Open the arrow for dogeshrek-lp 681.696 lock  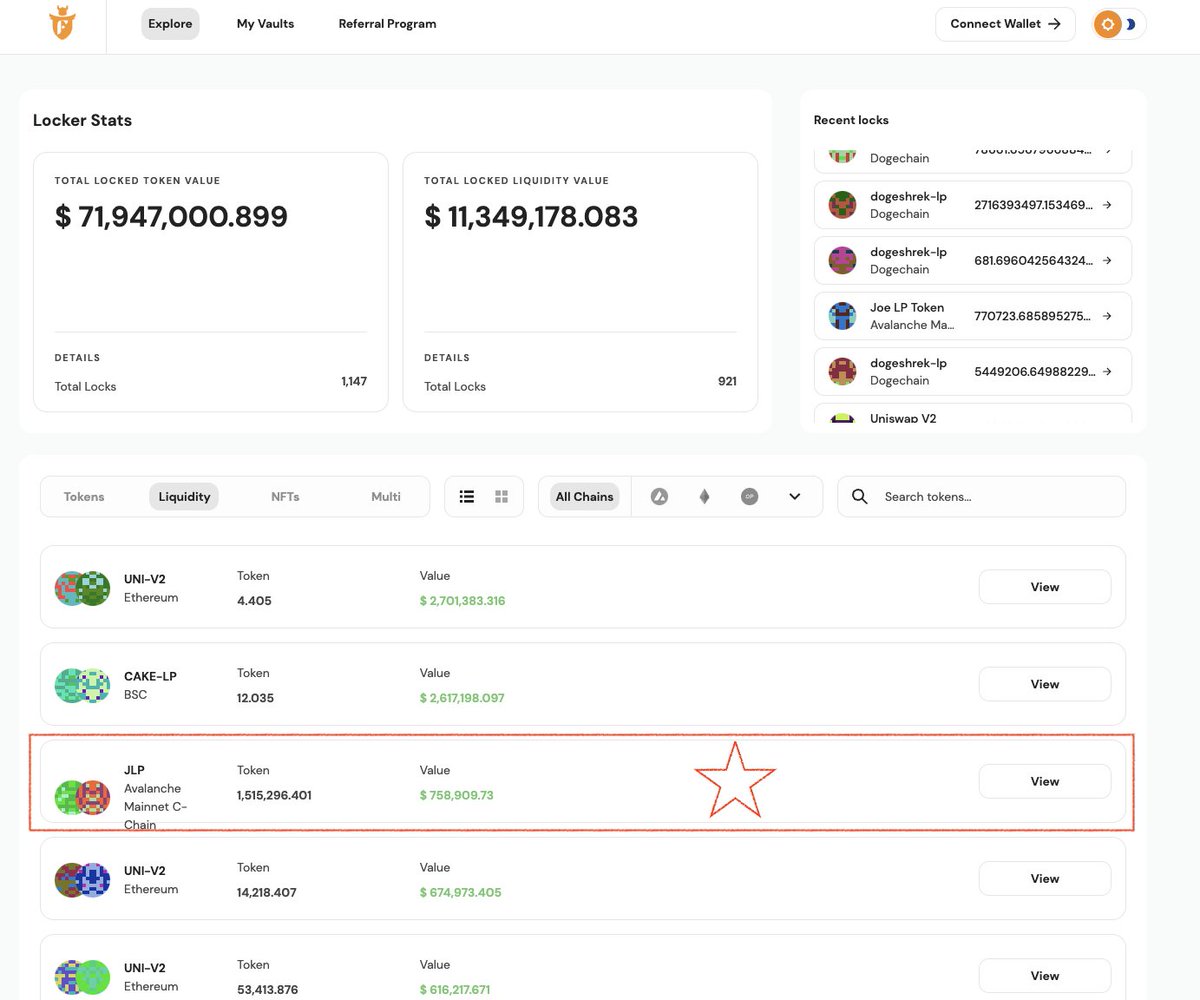1107,260
